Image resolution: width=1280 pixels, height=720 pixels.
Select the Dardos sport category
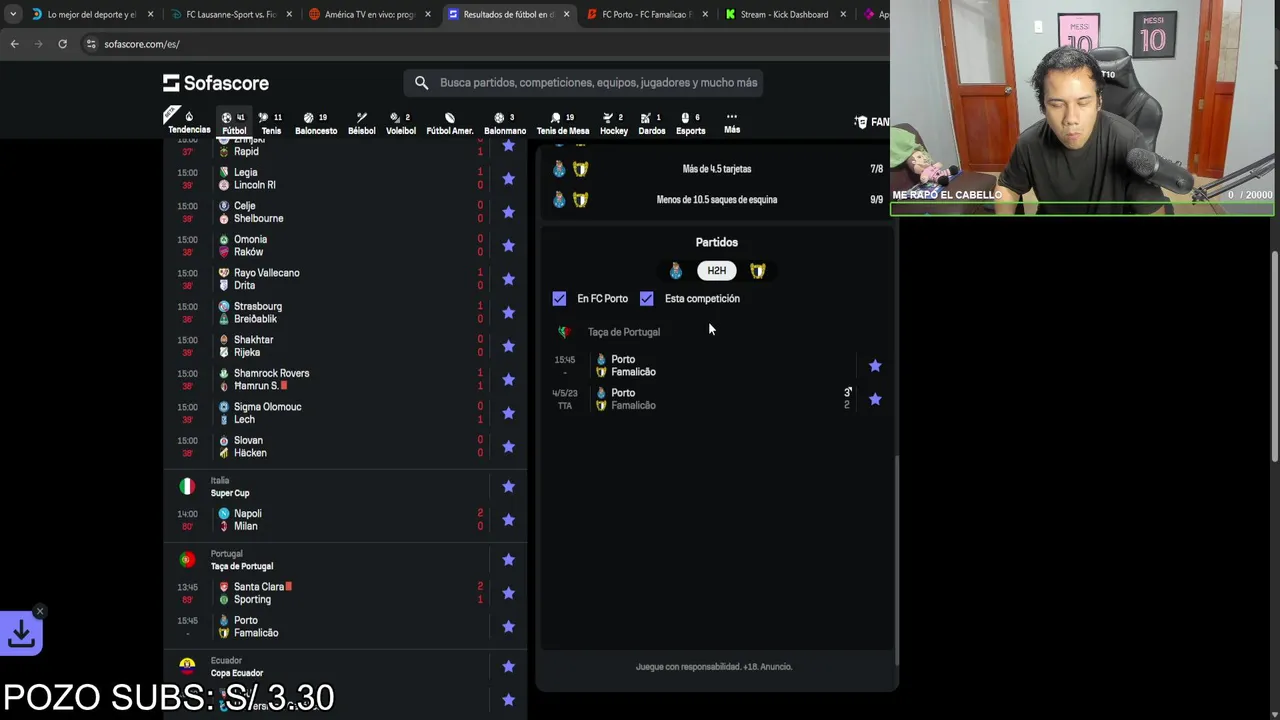point(651,122)
